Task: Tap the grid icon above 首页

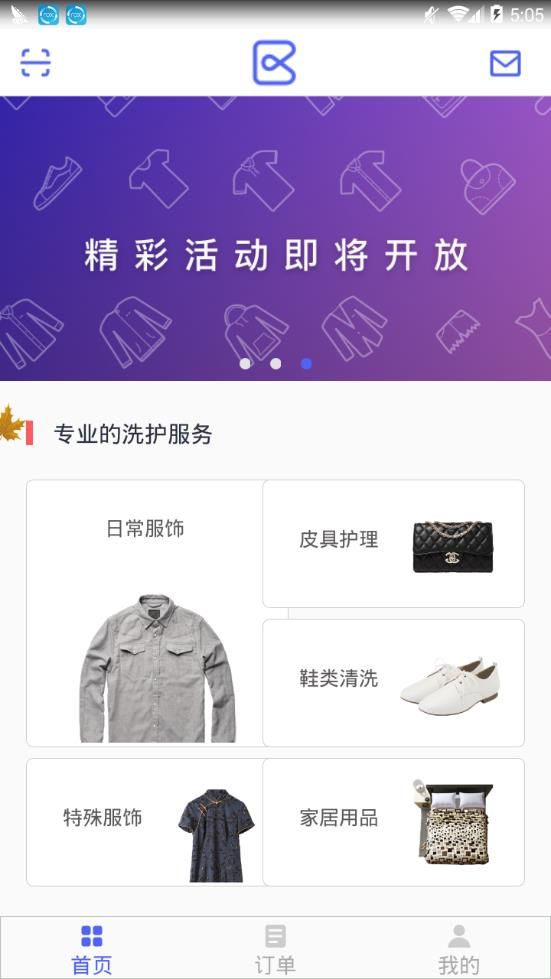Action: pos(92,936)
